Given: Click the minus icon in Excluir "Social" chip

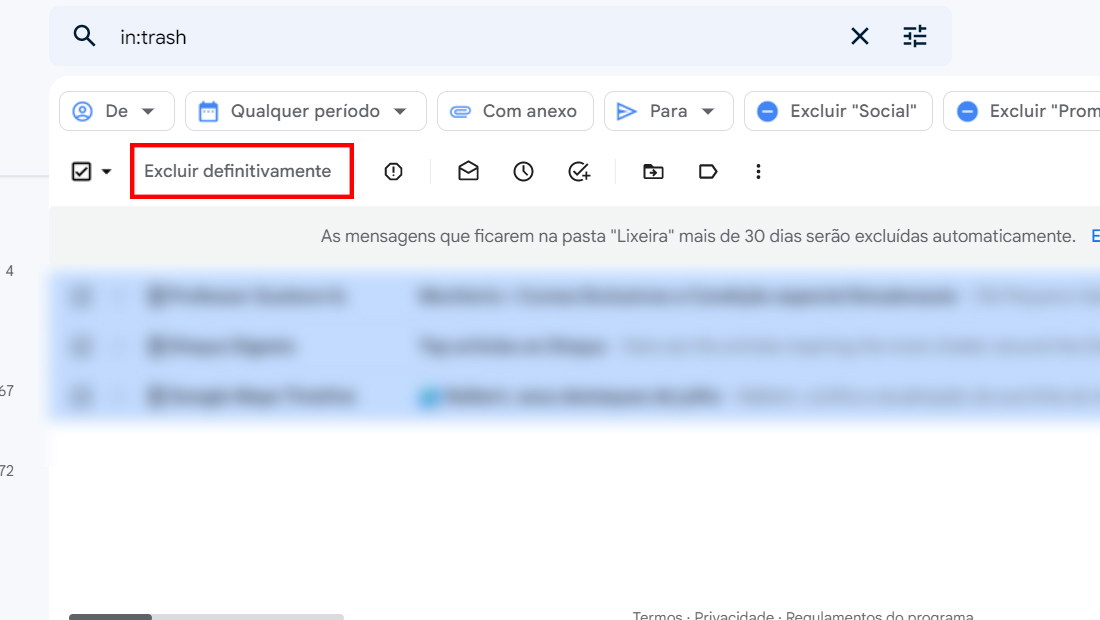Looking at the screenshot, I should (767, 112).
